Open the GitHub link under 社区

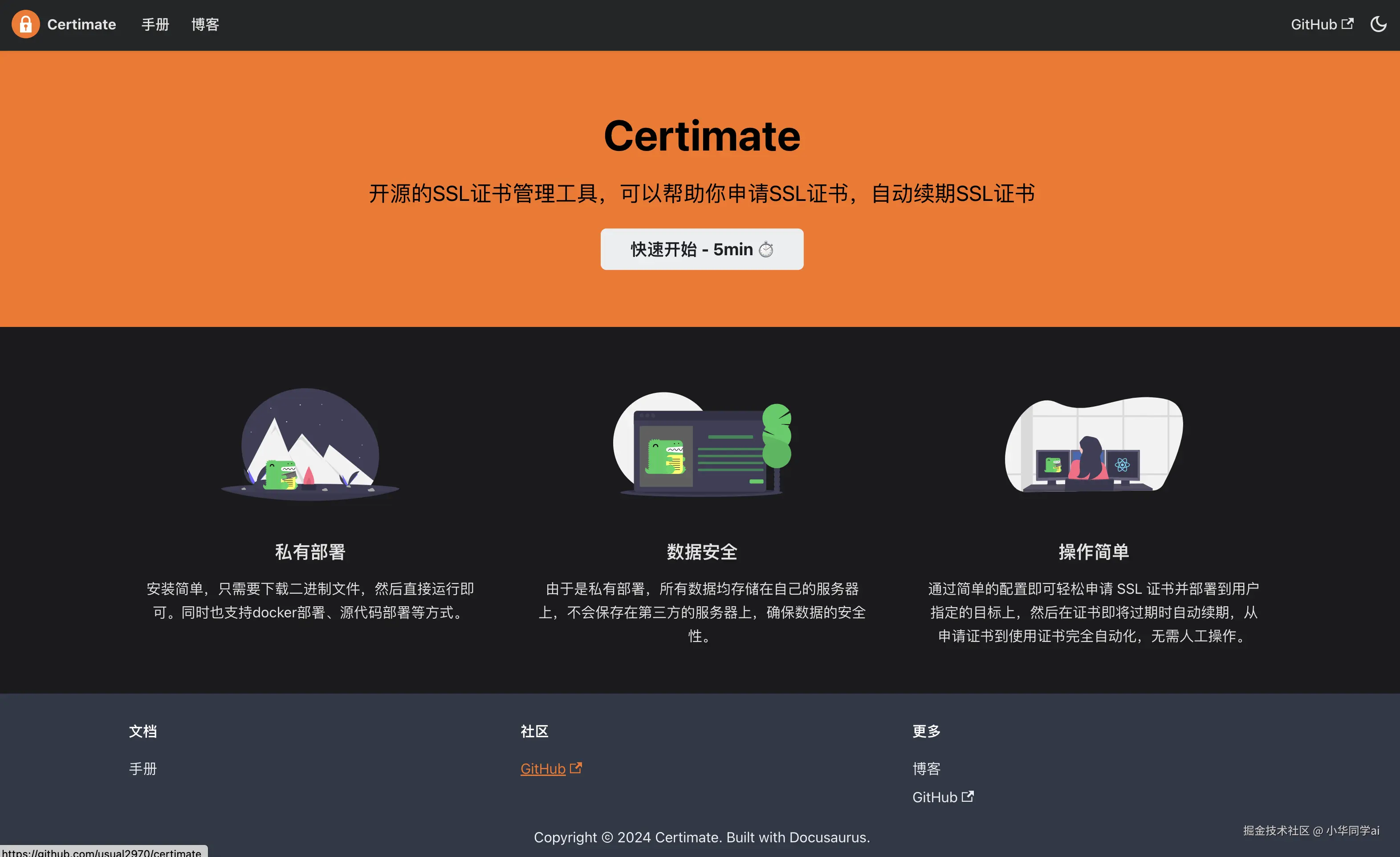(x=551, y=768)
